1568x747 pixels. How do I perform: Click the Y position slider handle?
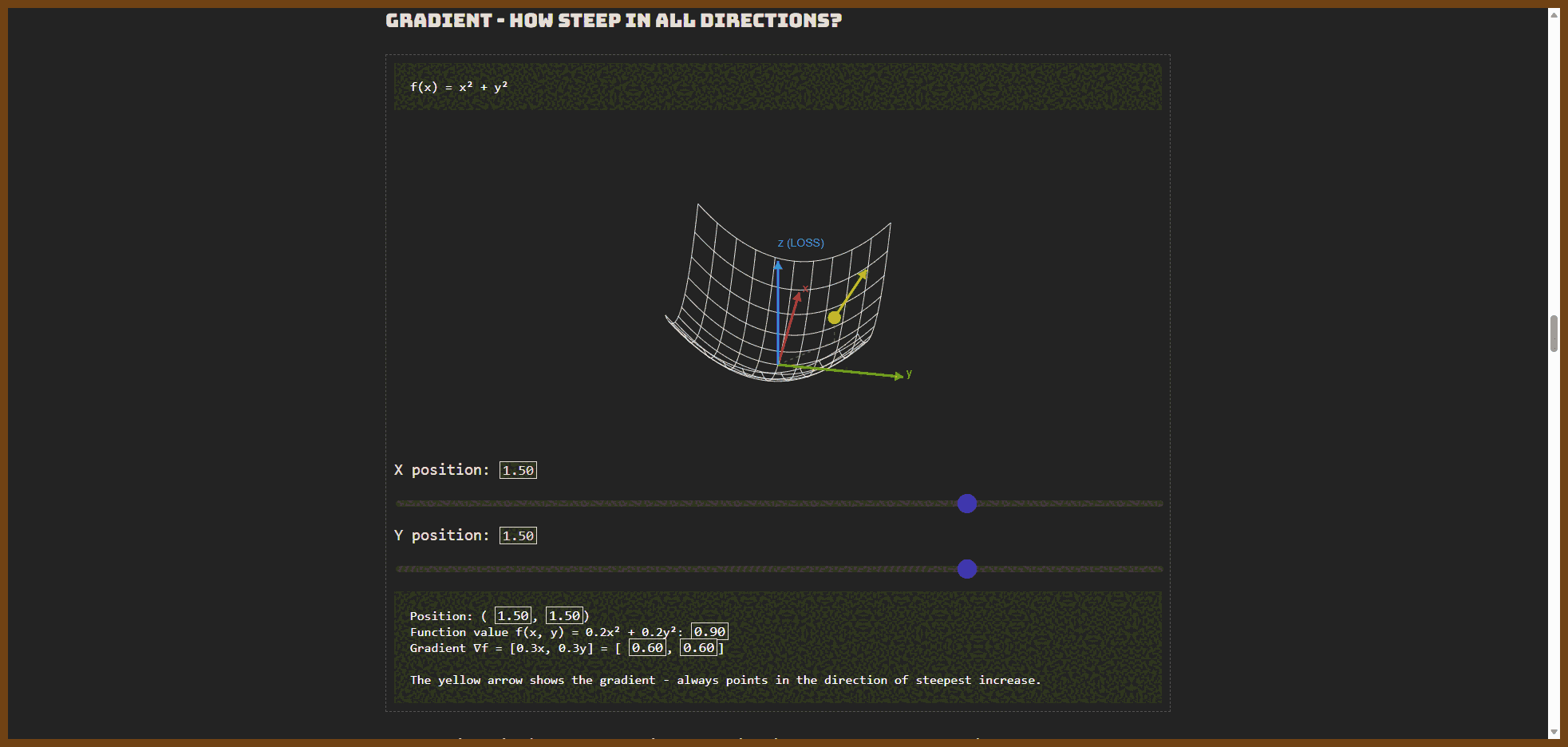point(966,569)
